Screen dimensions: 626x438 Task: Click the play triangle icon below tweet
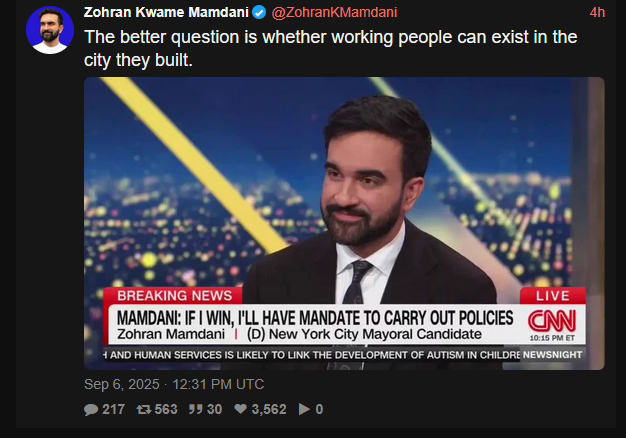pyautogui.click(x=304, y=409)
